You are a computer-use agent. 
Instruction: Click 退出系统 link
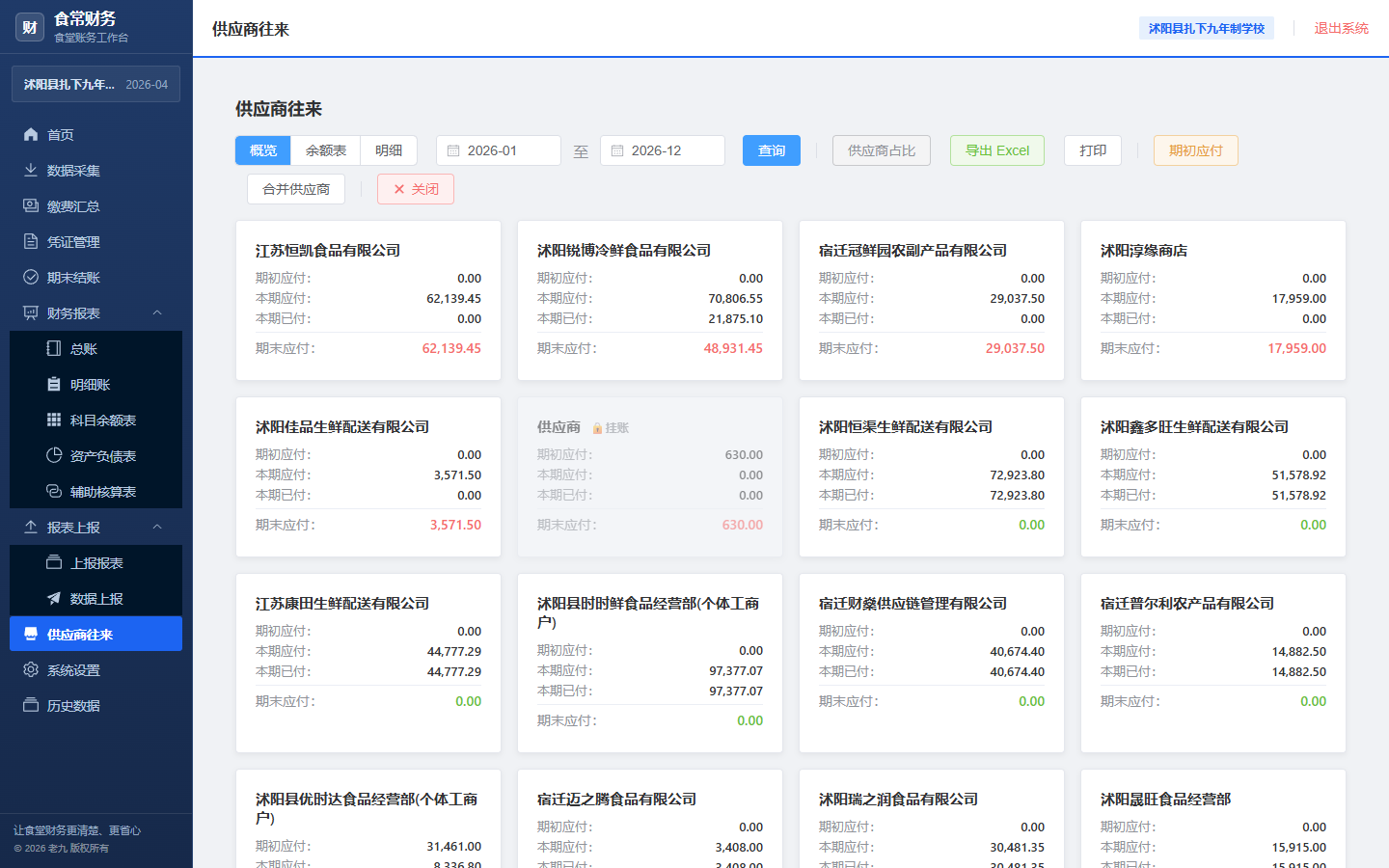pyautogui.click(x=1341, y=28)
